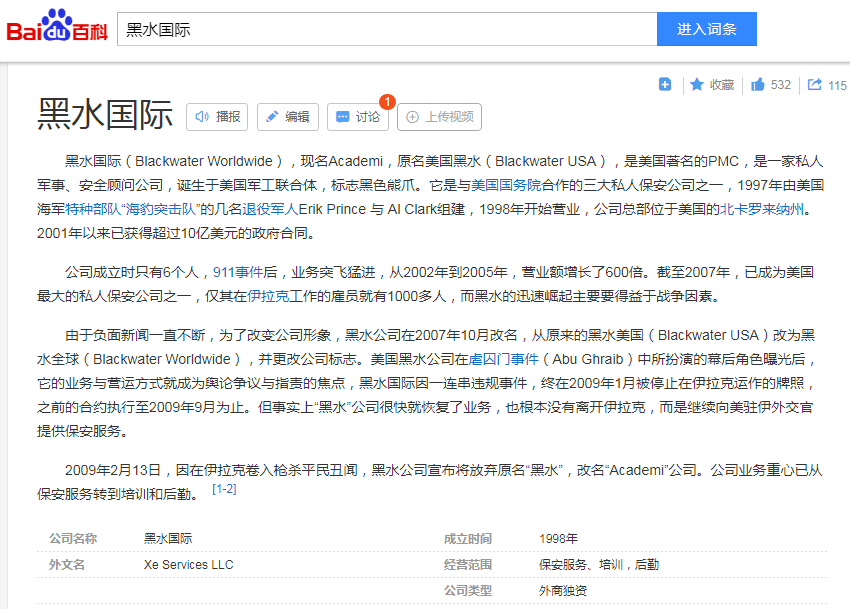The width and height of the screenshot is (850, 609).
Task: Select the 公司名称 label in infobox
Action: pyautogui.click(x=73, y=539)
